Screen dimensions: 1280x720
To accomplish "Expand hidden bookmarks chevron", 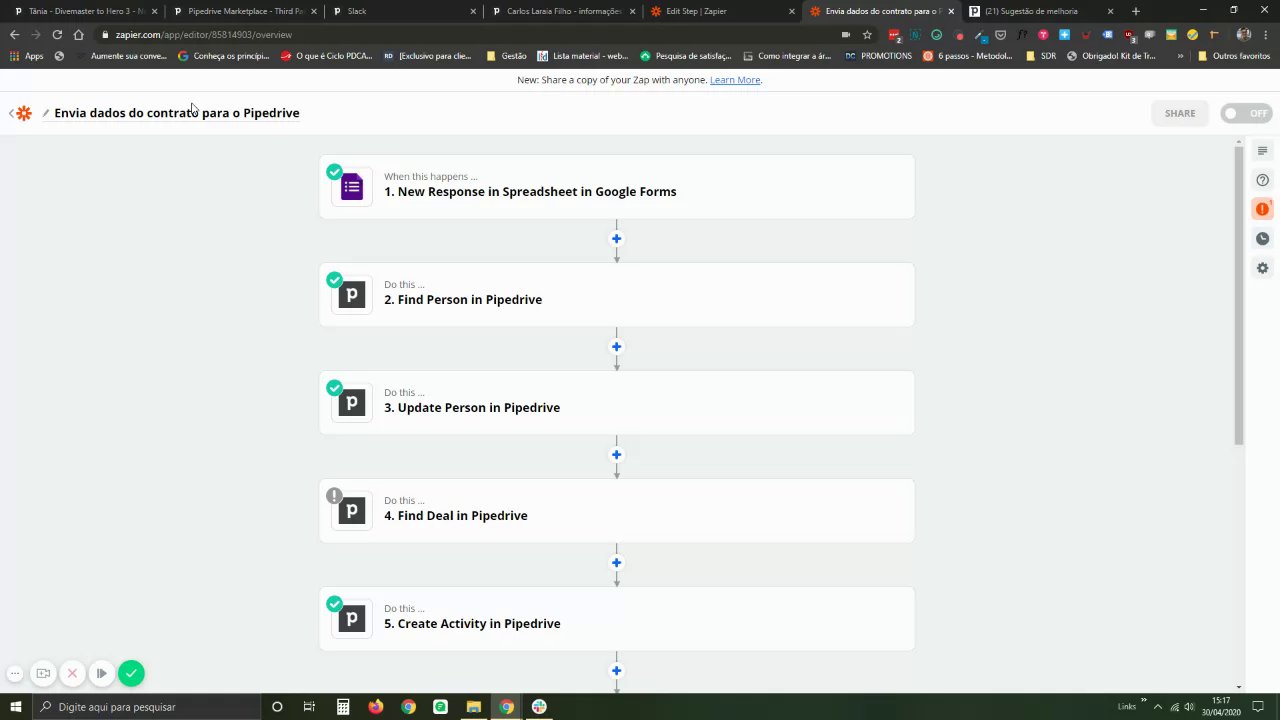I will pyautogui.click(x=1180, y=56).
